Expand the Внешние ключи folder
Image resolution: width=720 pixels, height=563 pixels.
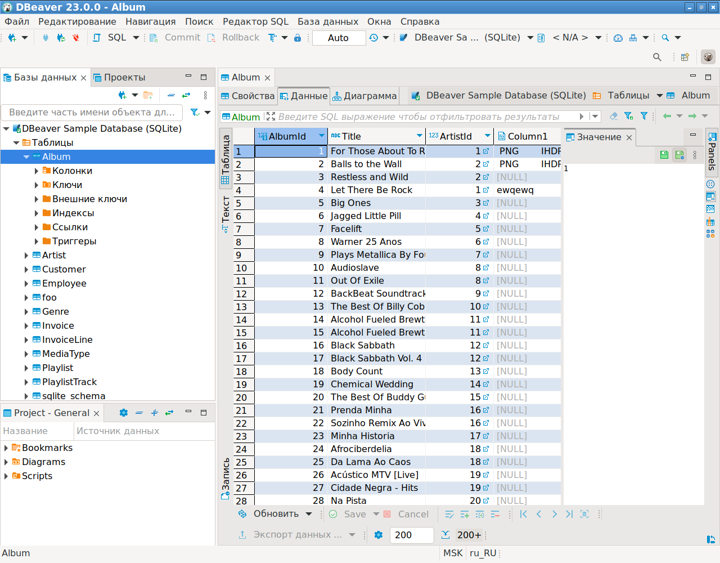(x=36, y=199)
